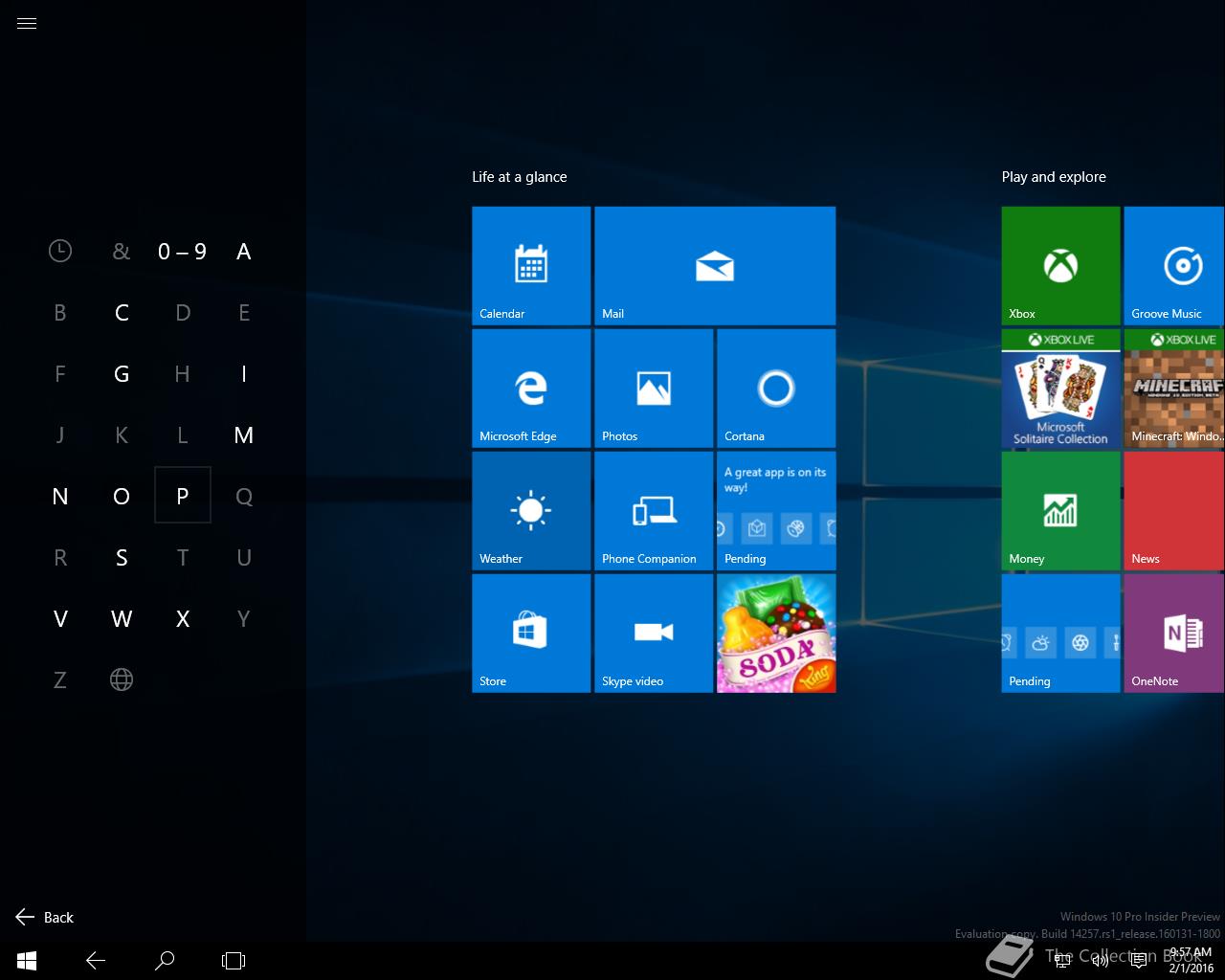The height and width of the screenshot is (980, 1225).
Task: Open the Pending tile beside Phone Companion
Action: (x=776, y=511)
